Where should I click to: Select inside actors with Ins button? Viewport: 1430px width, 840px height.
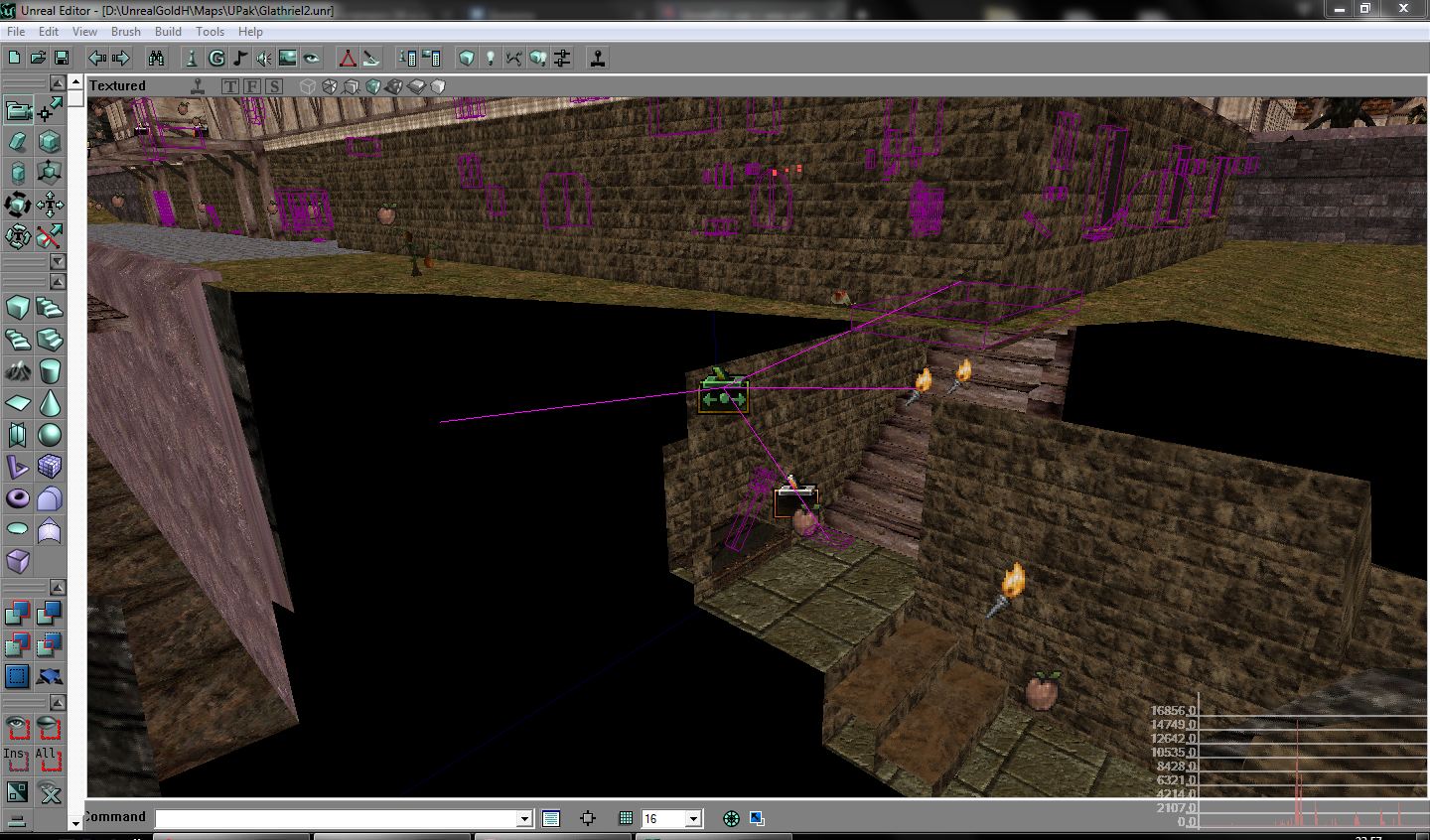18,761
